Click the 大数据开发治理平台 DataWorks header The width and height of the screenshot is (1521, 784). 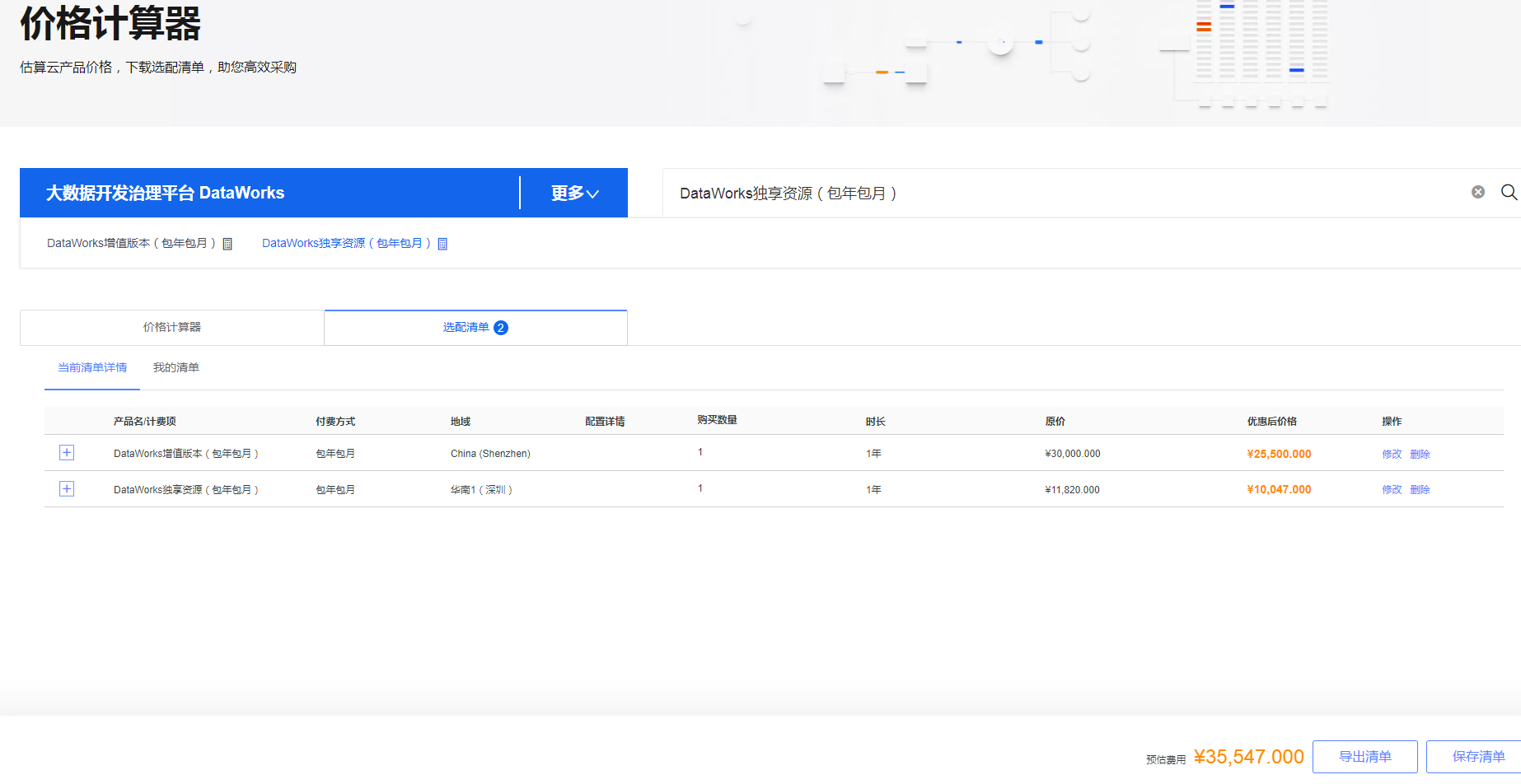[x=165, y=193]
